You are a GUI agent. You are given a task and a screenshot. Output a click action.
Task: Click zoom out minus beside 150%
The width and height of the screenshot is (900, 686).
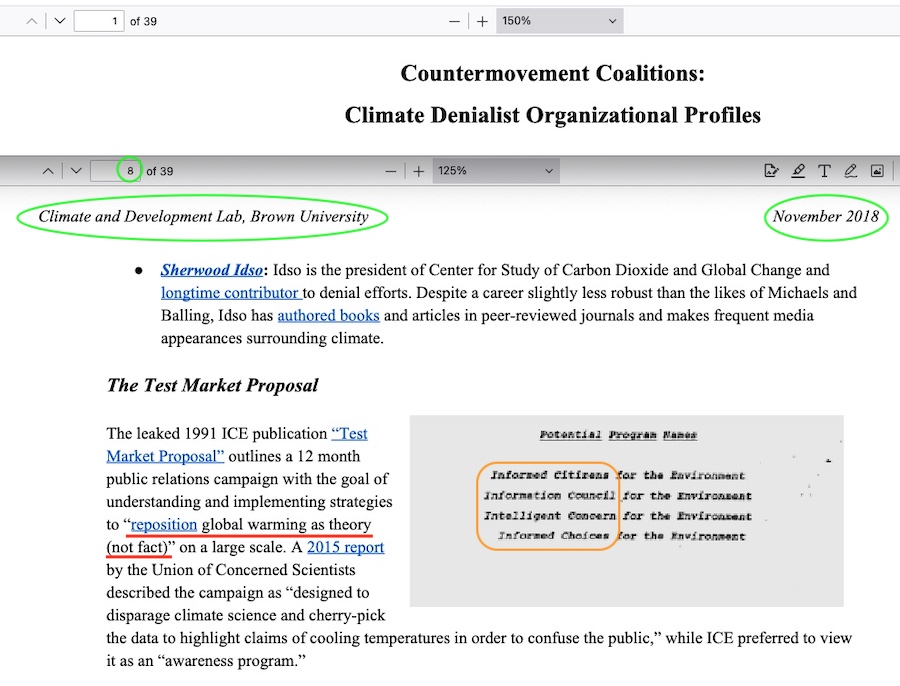click(x=455, y=21)
